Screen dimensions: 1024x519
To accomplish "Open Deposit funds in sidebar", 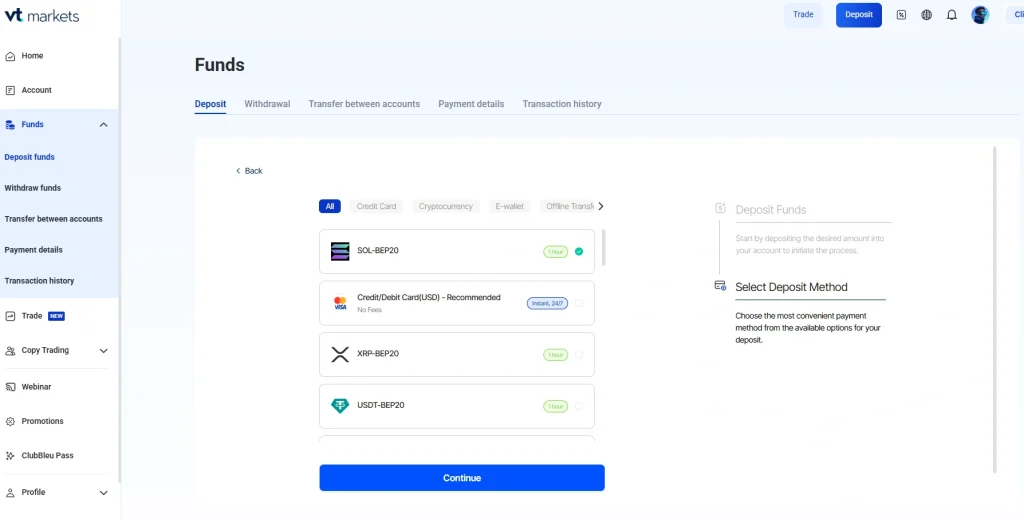I will [x=29, y=157].
